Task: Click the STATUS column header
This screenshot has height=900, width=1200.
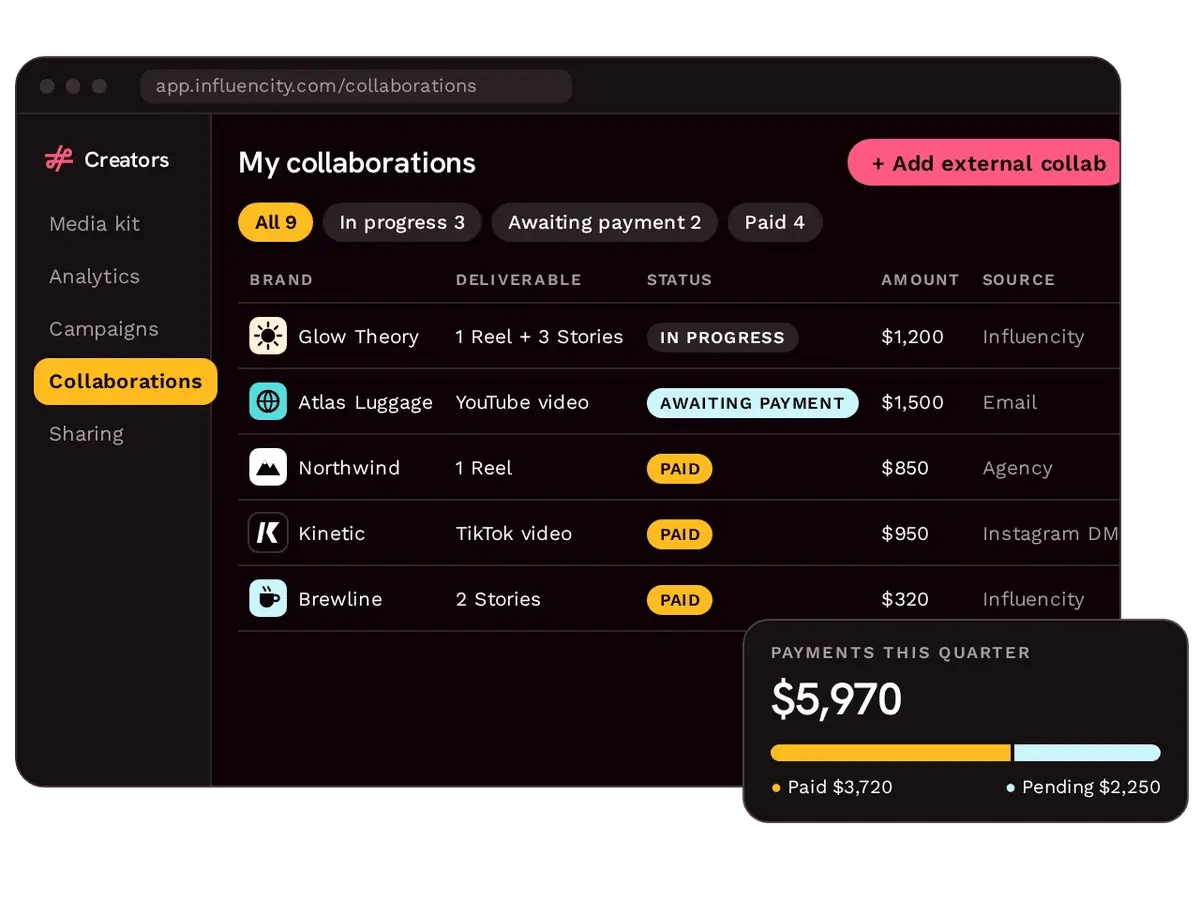Action: pyautogui.click(x=679, y=280)
